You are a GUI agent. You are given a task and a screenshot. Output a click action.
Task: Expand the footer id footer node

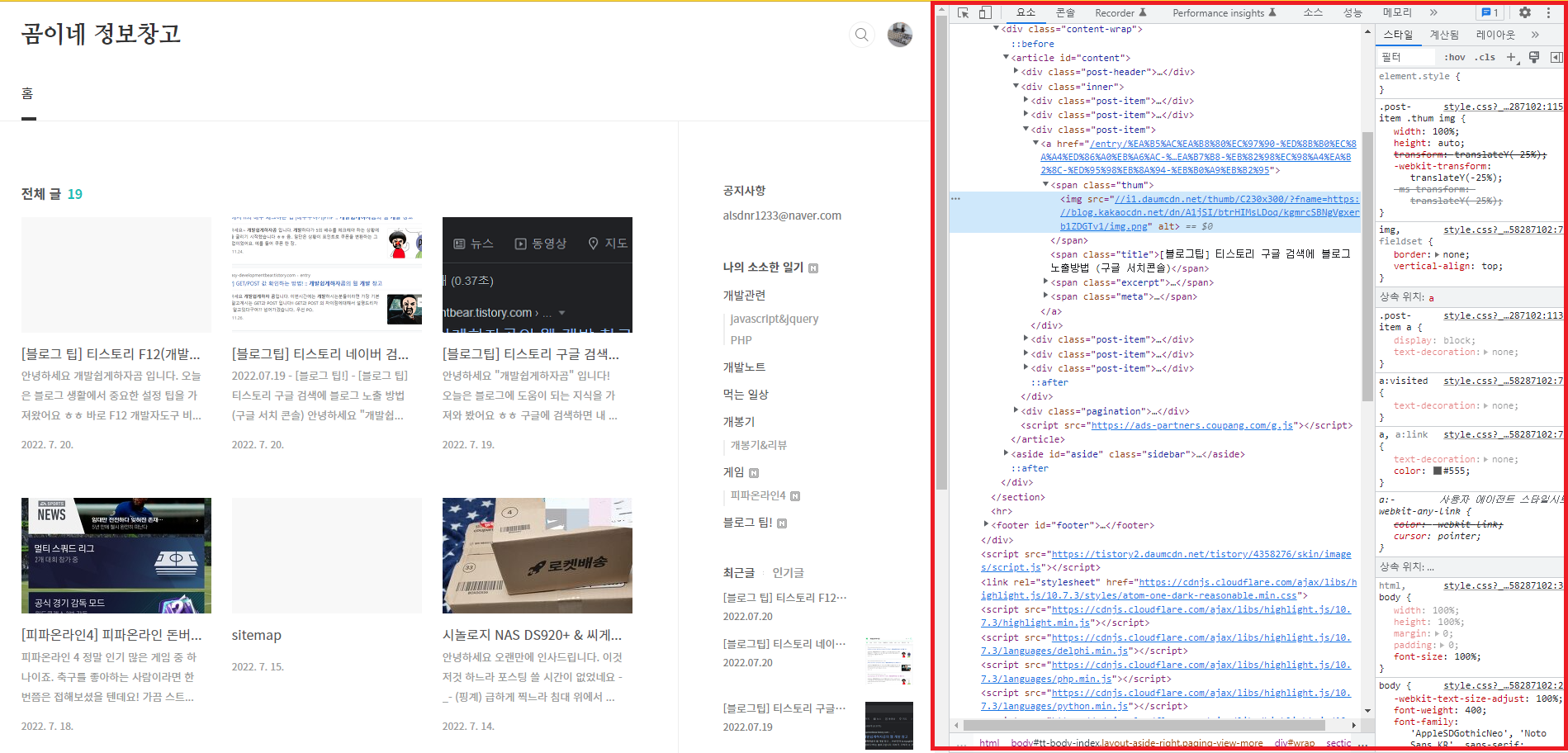click(986, 524)
